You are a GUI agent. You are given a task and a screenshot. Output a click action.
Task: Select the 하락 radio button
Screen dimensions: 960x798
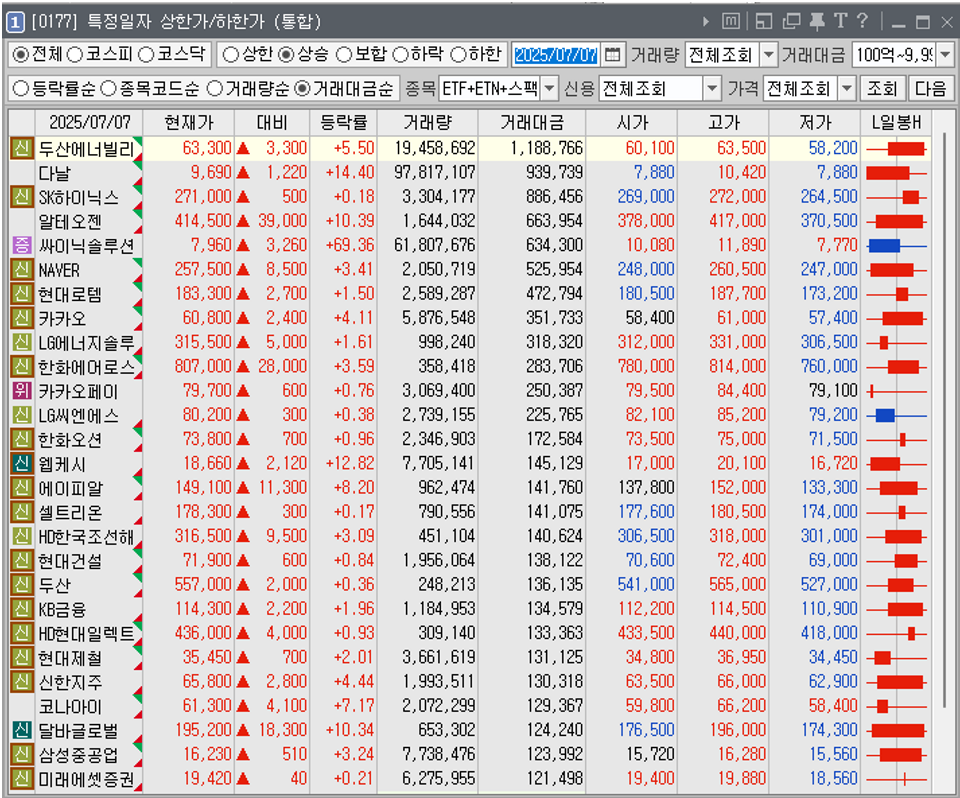click(400, 55)
